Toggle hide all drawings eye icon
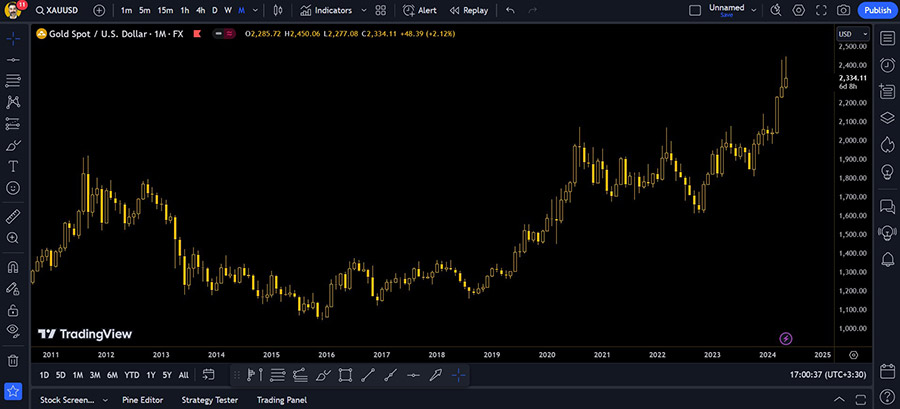900x409 pixels. (13, 329)
